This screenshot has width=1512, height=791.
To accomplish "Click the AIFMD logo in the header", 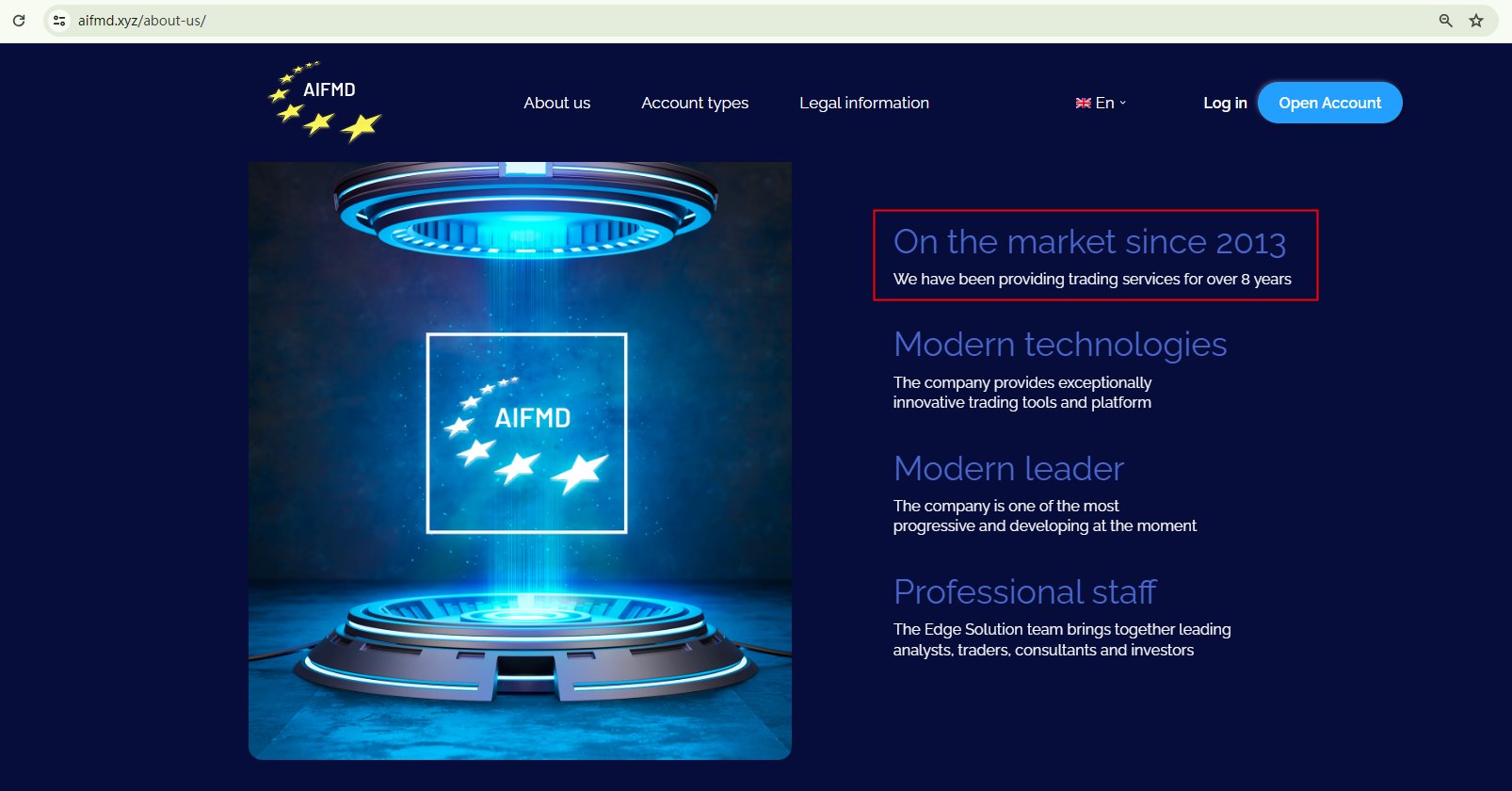I will 325,102.
